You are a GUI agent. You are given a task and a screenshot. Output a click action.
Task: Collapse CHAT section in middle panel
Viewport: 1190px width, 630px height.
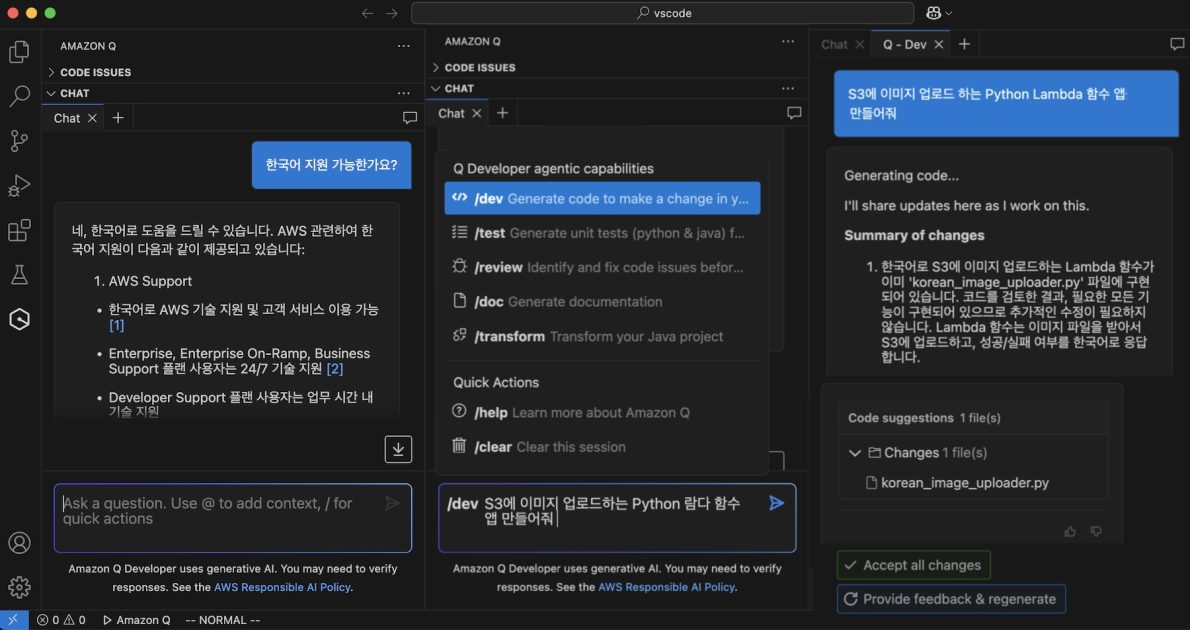click(x=452, y=89)
